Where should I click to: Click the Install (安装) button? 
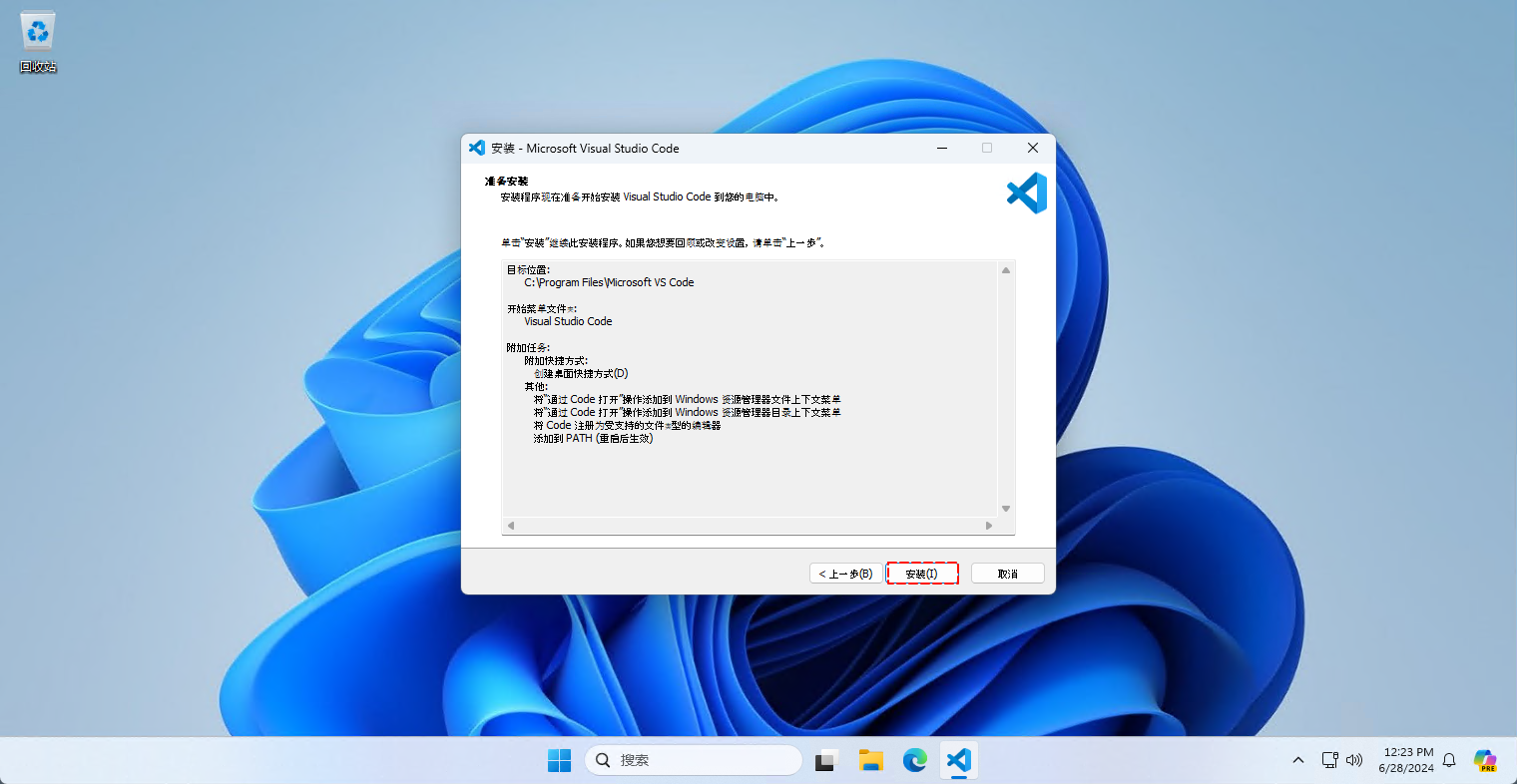(922, 574)
